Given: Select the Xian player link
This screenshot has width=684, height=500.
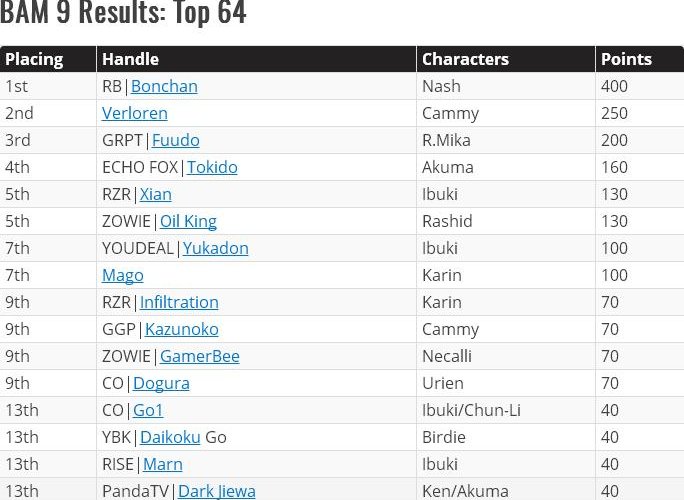Looking at the screenshot, I should click(155, 194).
